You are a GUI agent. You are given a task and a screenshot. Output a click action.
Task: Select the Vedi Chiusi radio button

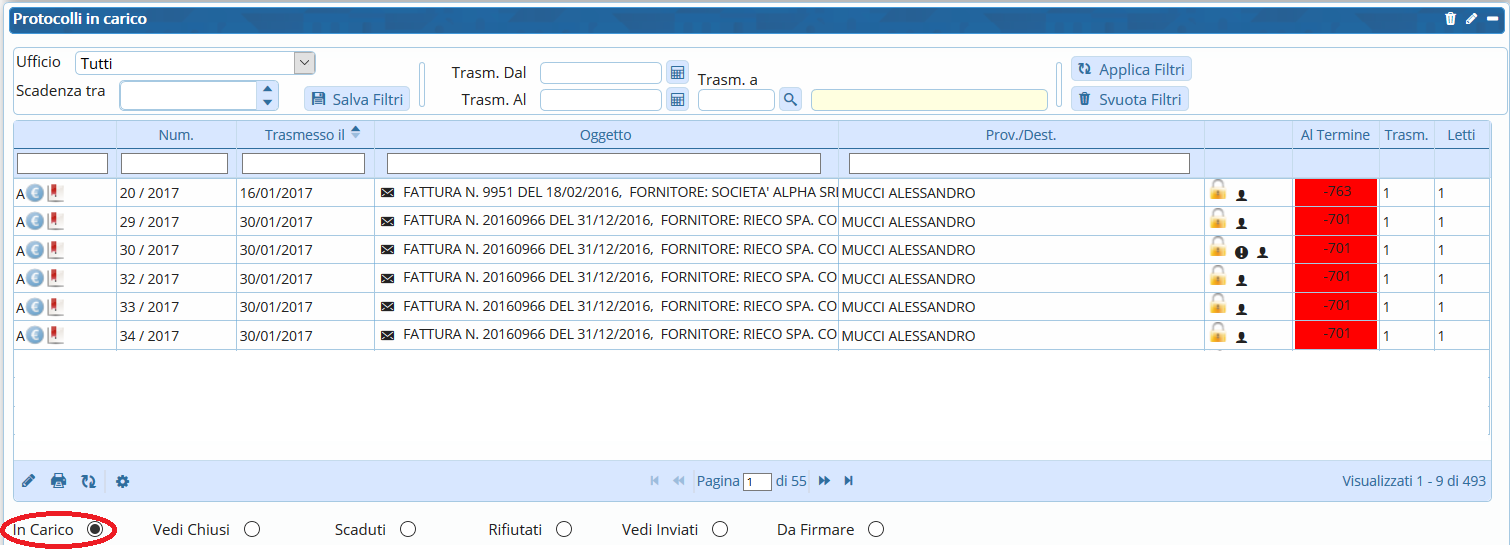click(252, 529)
